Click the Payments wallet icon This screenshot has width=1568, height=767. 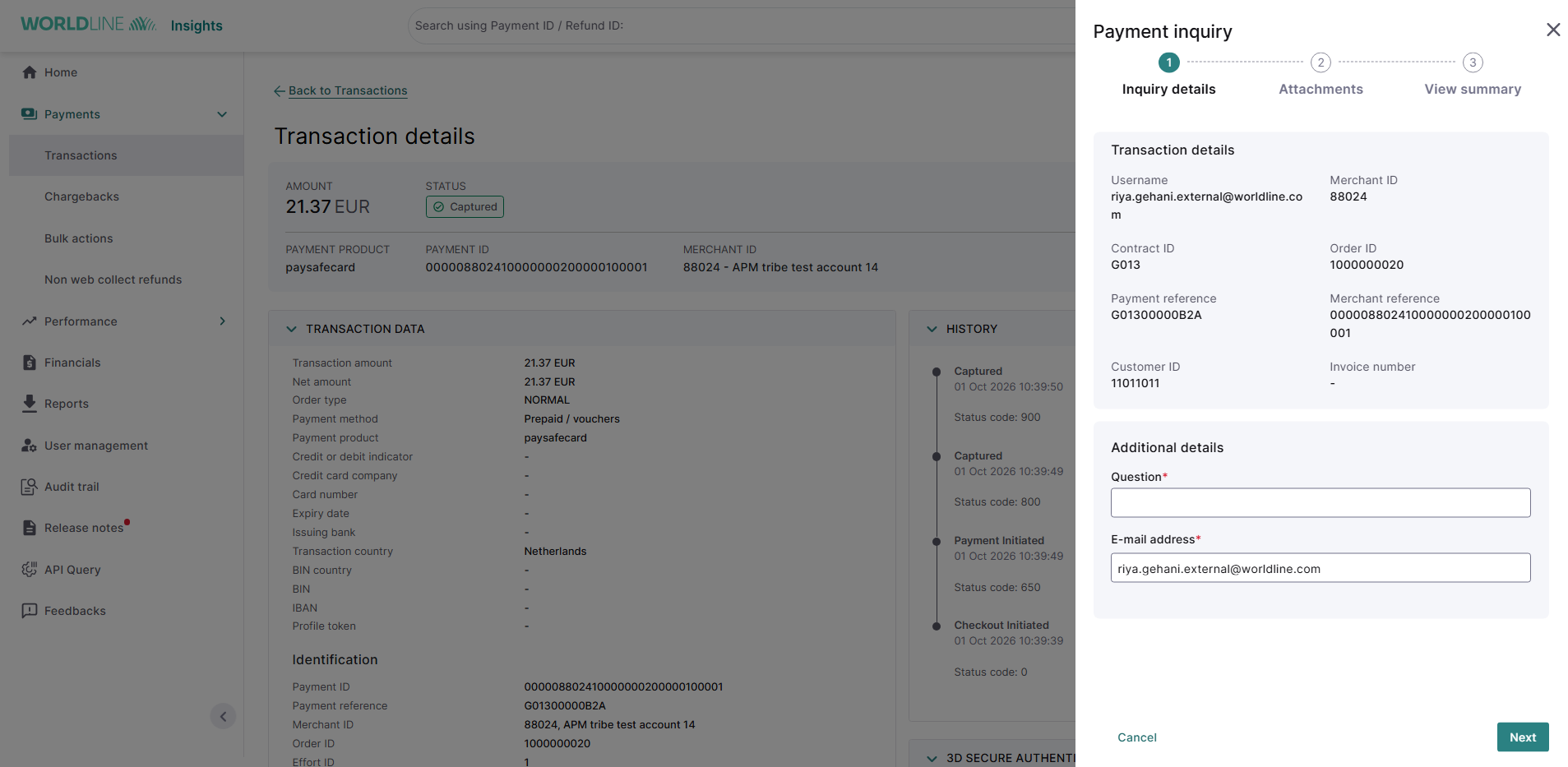click(x=30, y=113)
